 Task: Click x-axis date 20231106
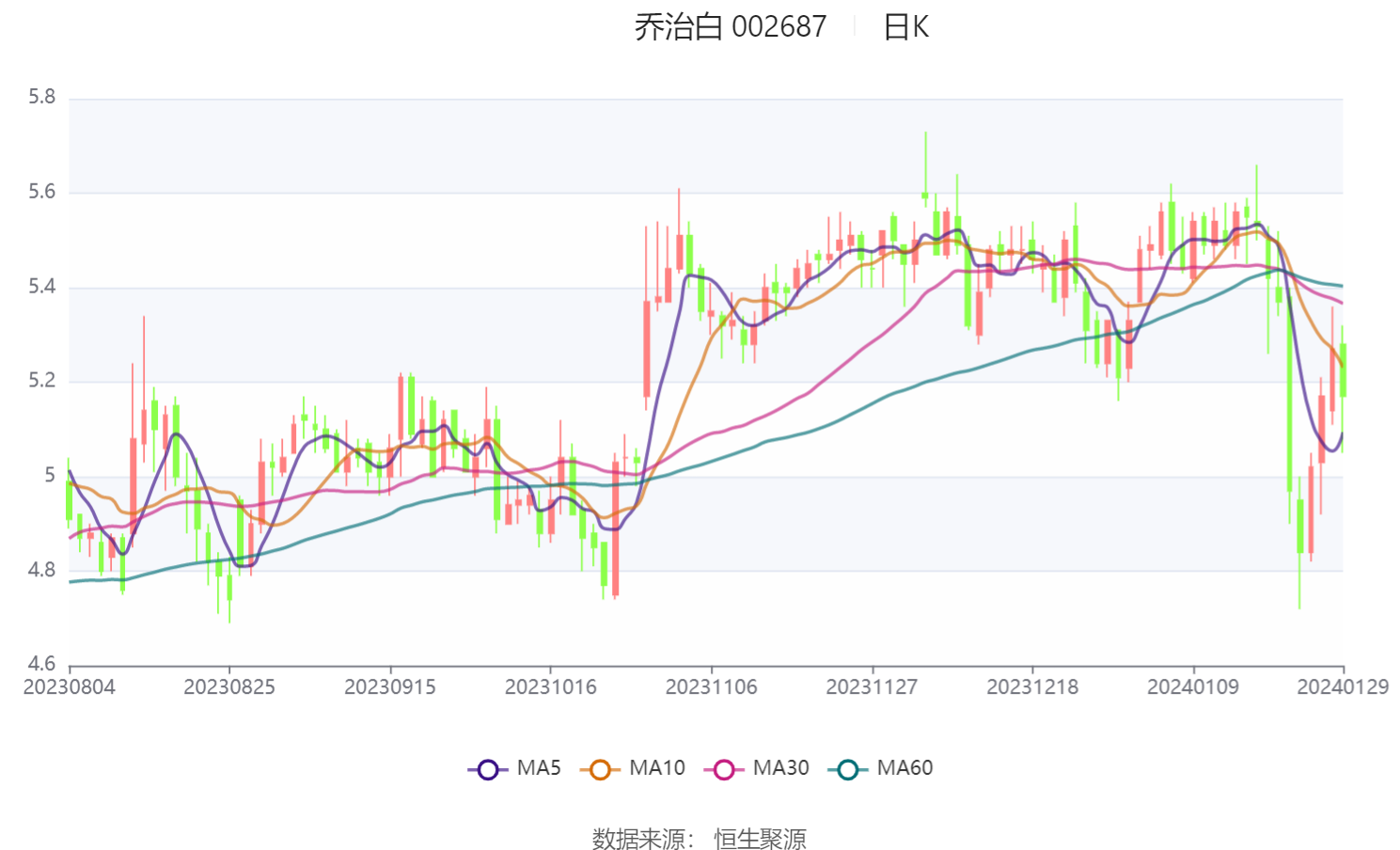712,687
